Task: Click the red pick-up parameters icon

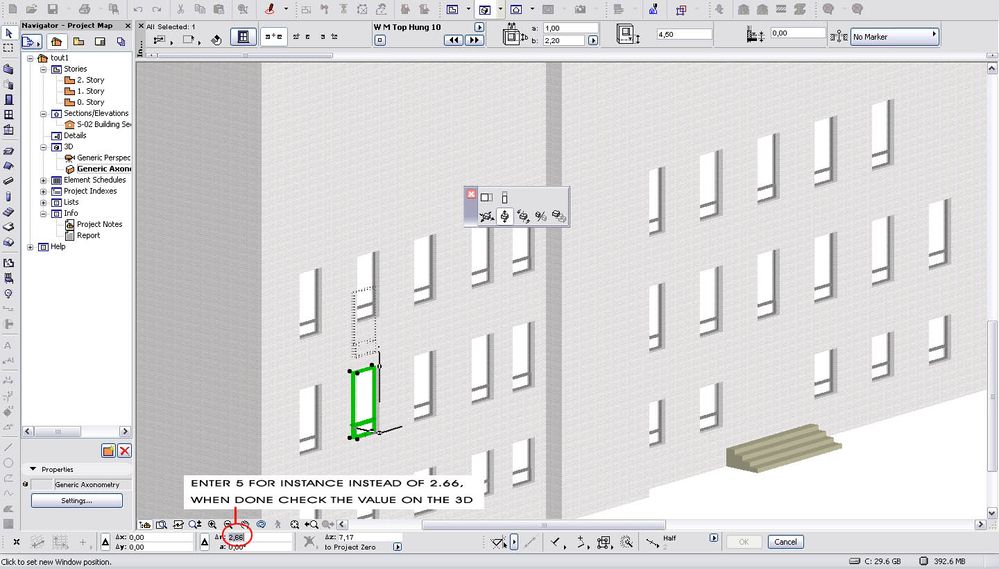Action: click(x=270, y=9)
